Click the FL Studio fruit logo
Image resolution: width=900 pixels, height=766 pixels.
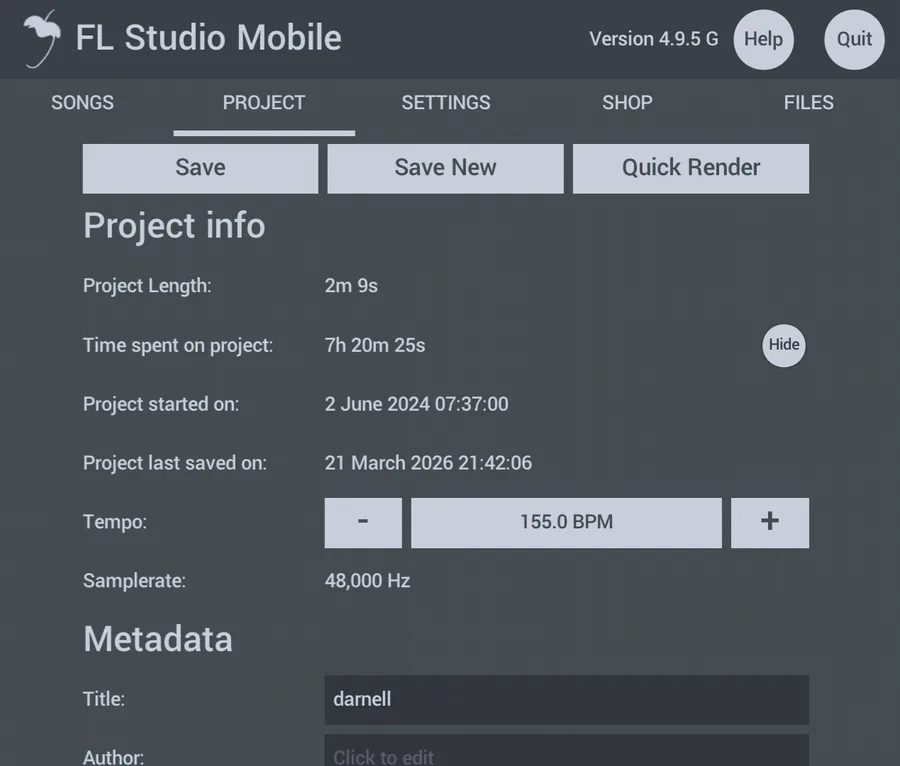pyautogui.click(x=40, y=39)
